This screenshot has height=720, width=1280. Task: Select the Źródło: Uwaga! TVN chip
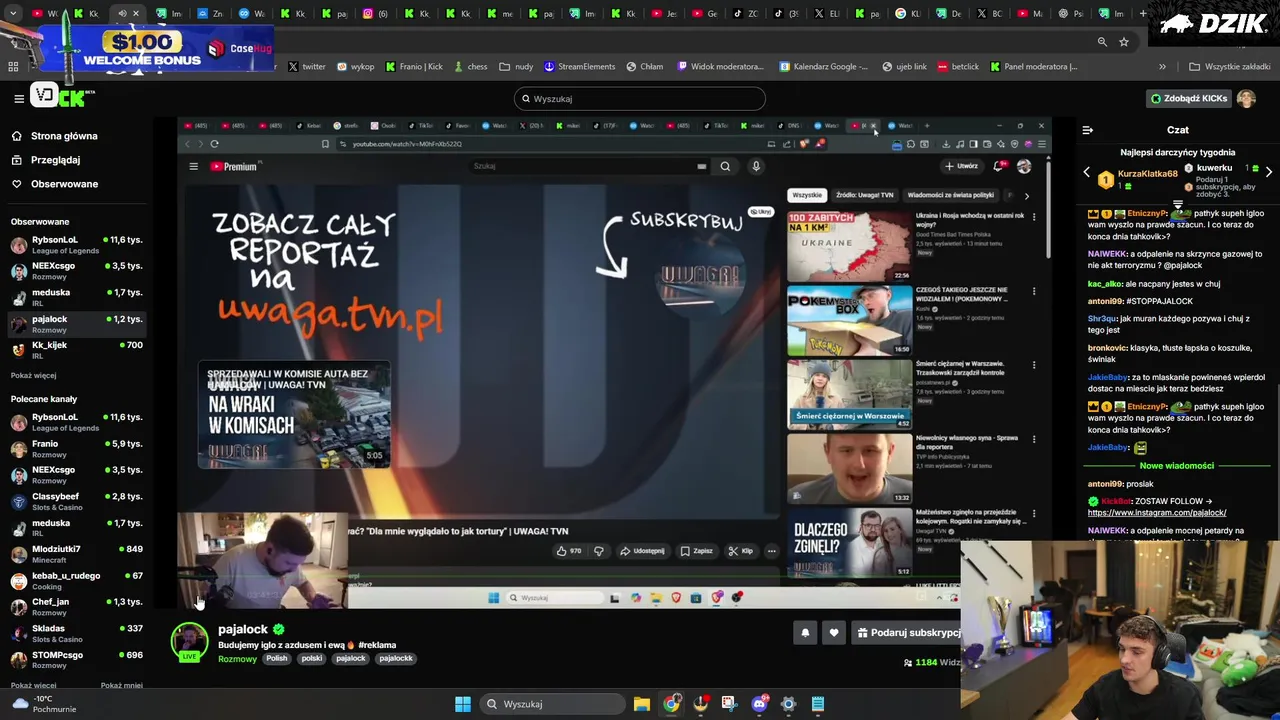click(x=864, y=195)
